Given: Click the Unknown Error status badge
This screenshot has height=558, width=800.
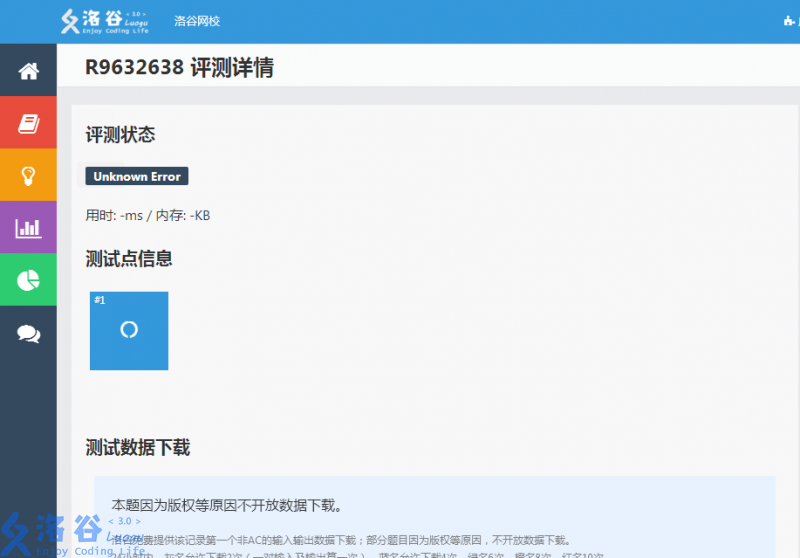Looking at the screenshot, I should (x=137, y=176).
